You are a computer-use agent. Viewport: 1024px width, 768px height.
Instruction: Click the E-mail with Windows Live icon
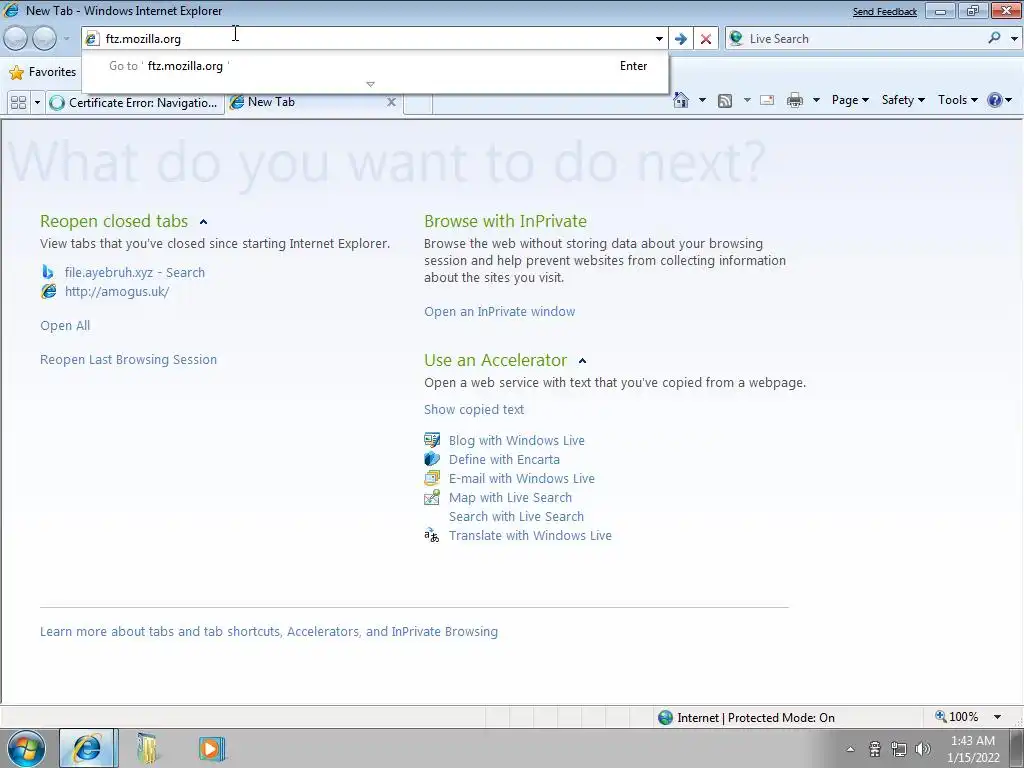click(x=432, y=478)
